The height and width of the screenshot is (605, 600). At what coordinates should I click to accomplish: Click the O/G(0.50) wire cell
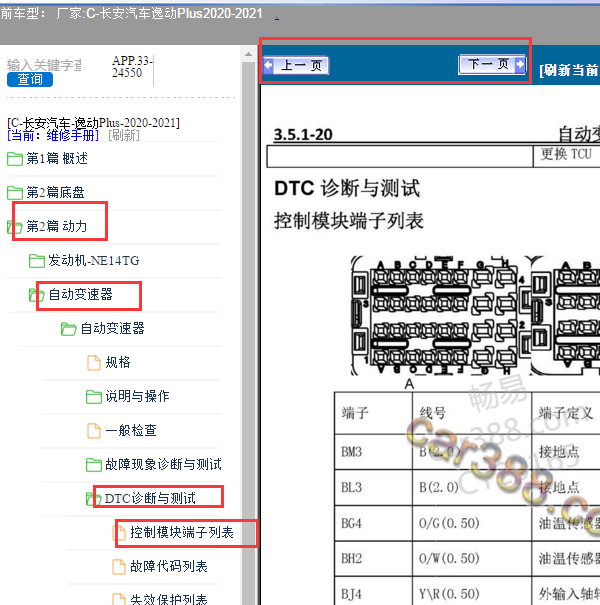[x=472, y=523]
